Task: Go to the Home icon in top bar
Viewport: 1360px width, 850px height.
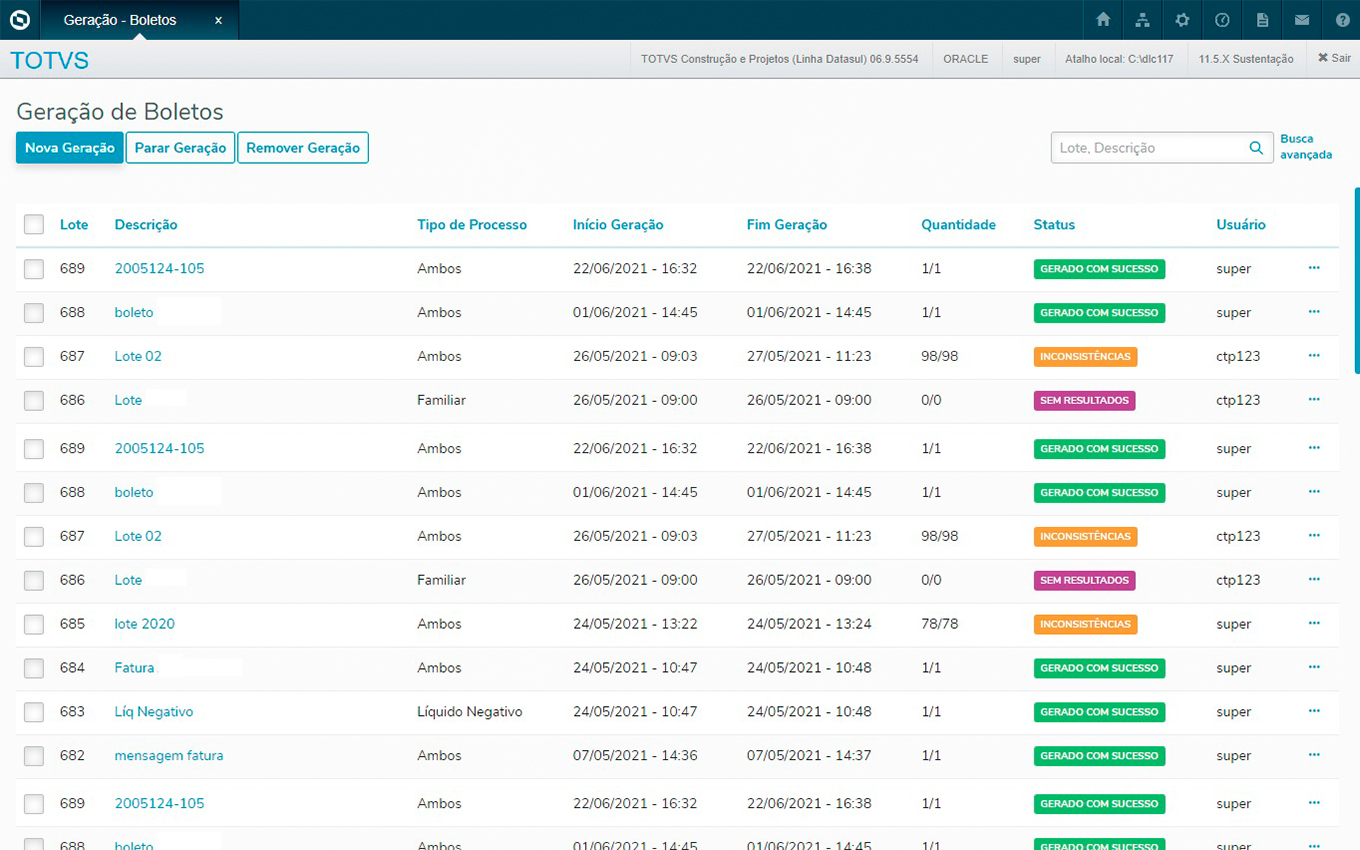Action: pos(1103,20)
